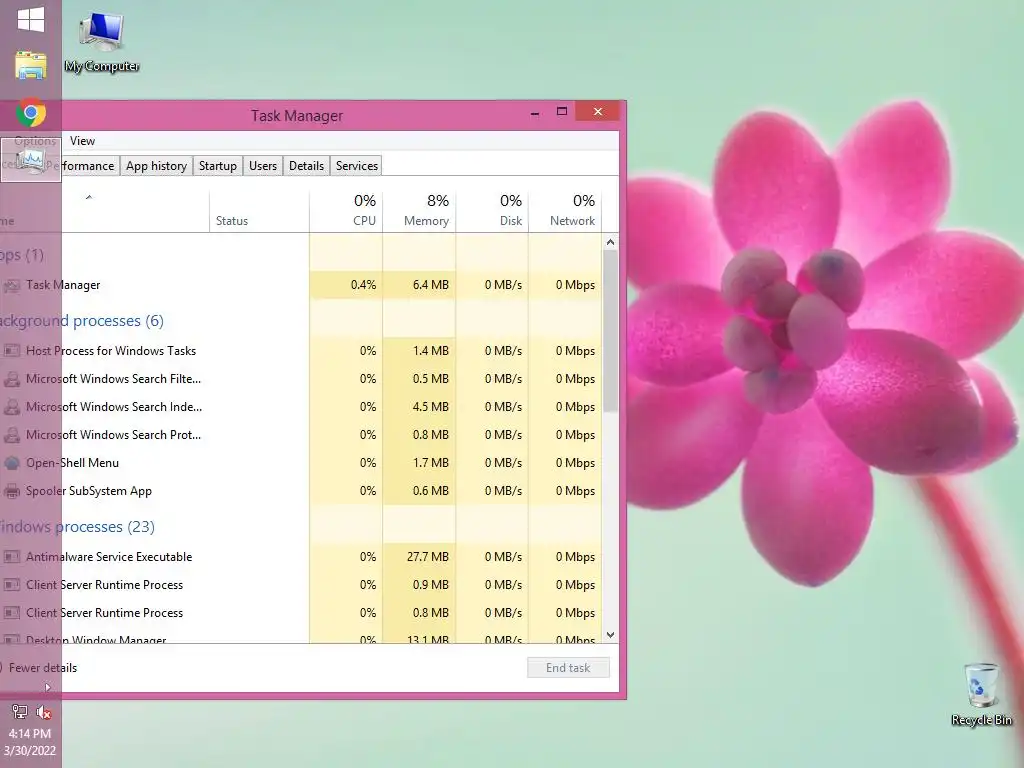Maximize the Task Manager window
Viewport: 1024px width, 768px height.
point(562,112)
